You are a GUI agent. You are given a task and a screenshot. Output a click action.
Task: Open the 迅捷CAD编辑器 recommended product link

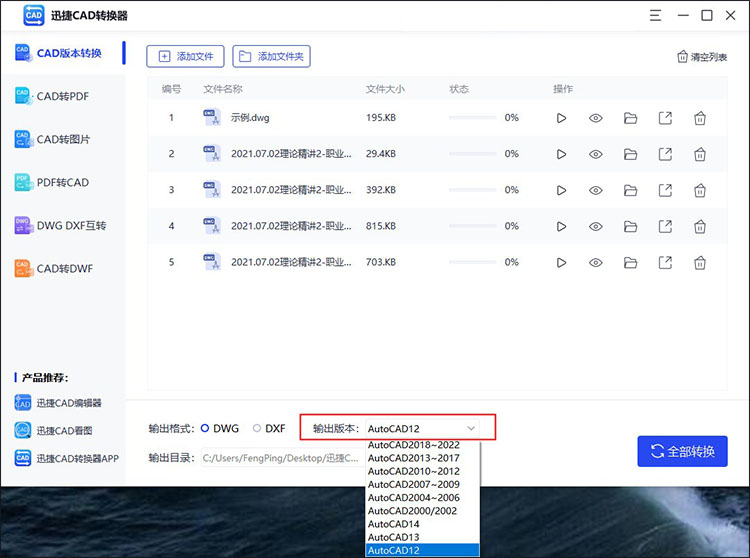pyautogui.click(x=58, y=403)
